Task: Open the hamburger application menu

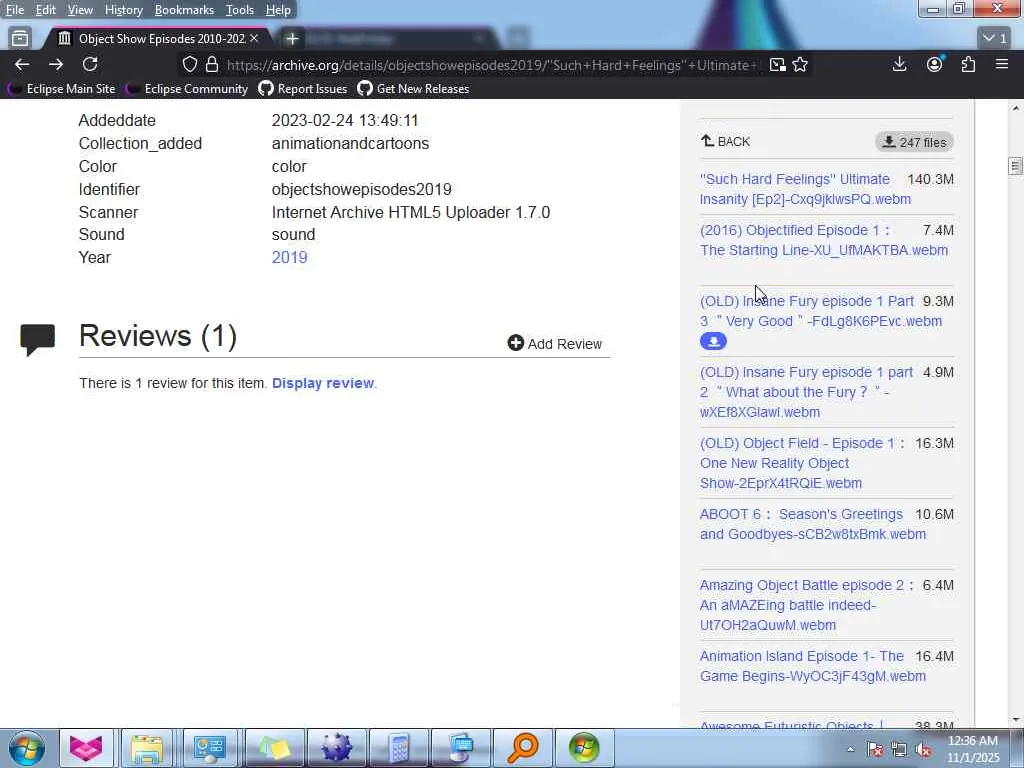Action: click(1002, 64)
